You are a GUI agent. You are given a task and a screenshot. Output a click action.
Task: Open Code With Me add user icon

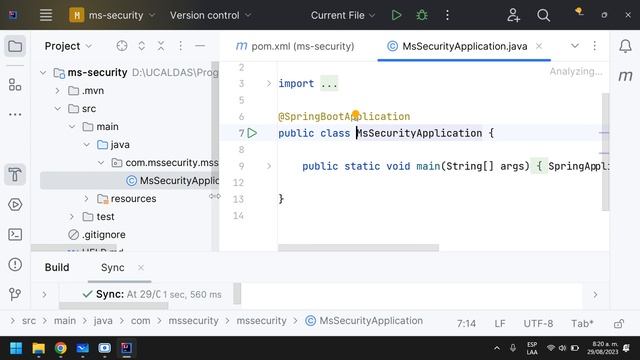coord(513,15)
